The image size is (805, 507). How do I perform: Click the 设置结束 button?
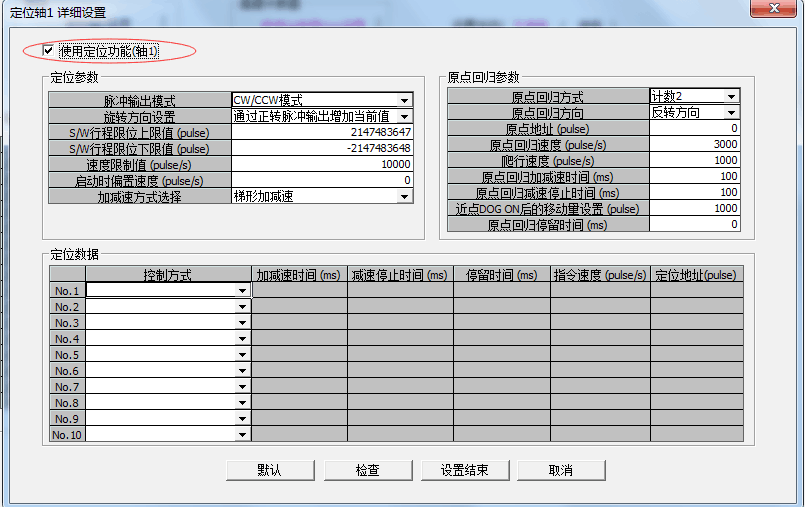pyautogui.click(x=464, y=470)
